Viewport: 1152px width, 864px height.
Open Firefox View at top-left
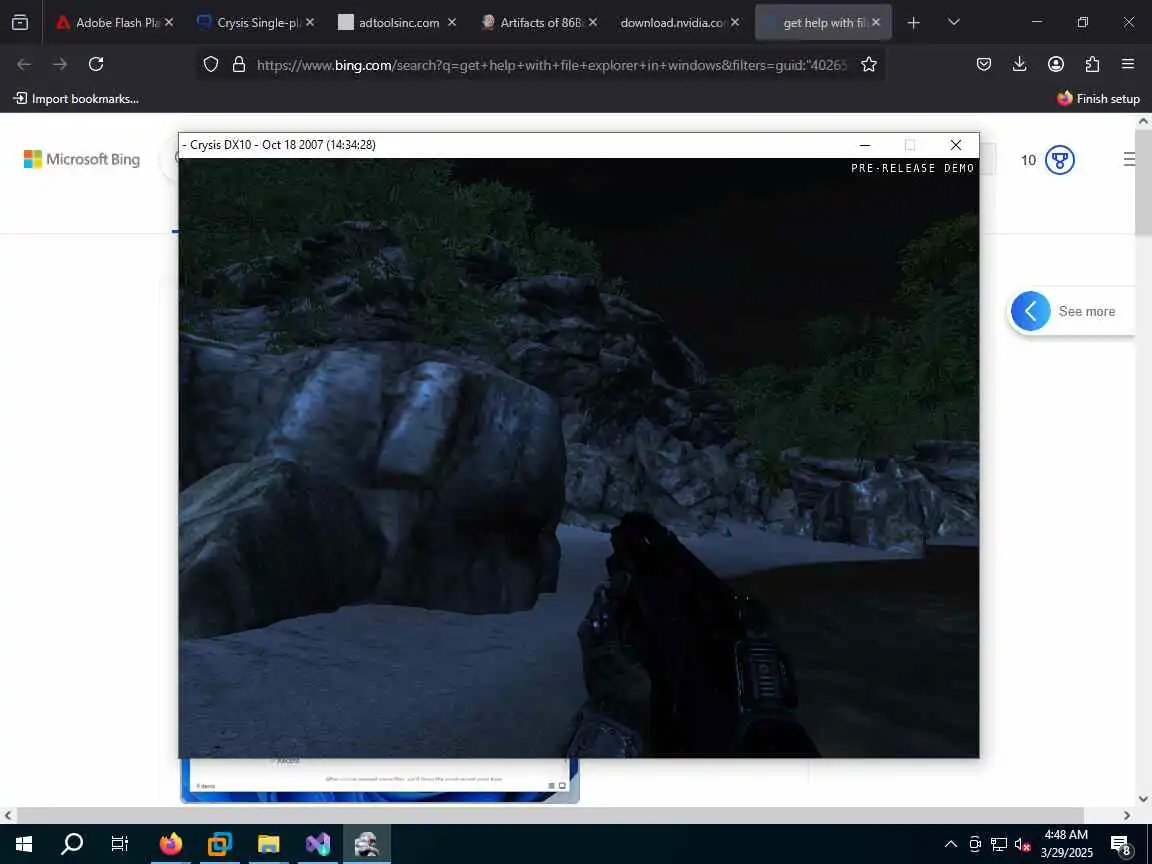tap(20, 23)
